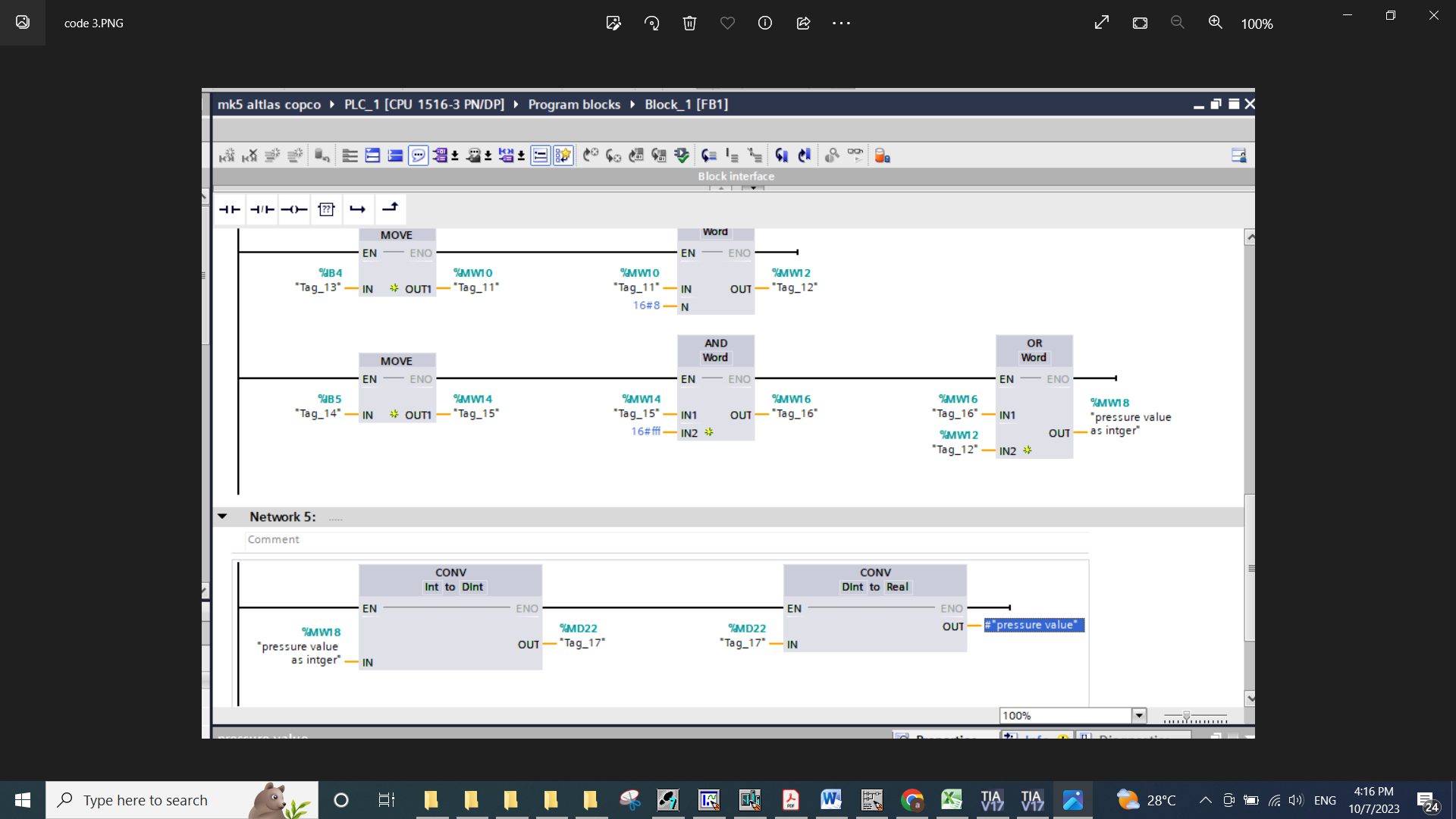Toggle the Windows Task View button
The height and width of the screenshot is (819, 1456).
tap(386, 799)
